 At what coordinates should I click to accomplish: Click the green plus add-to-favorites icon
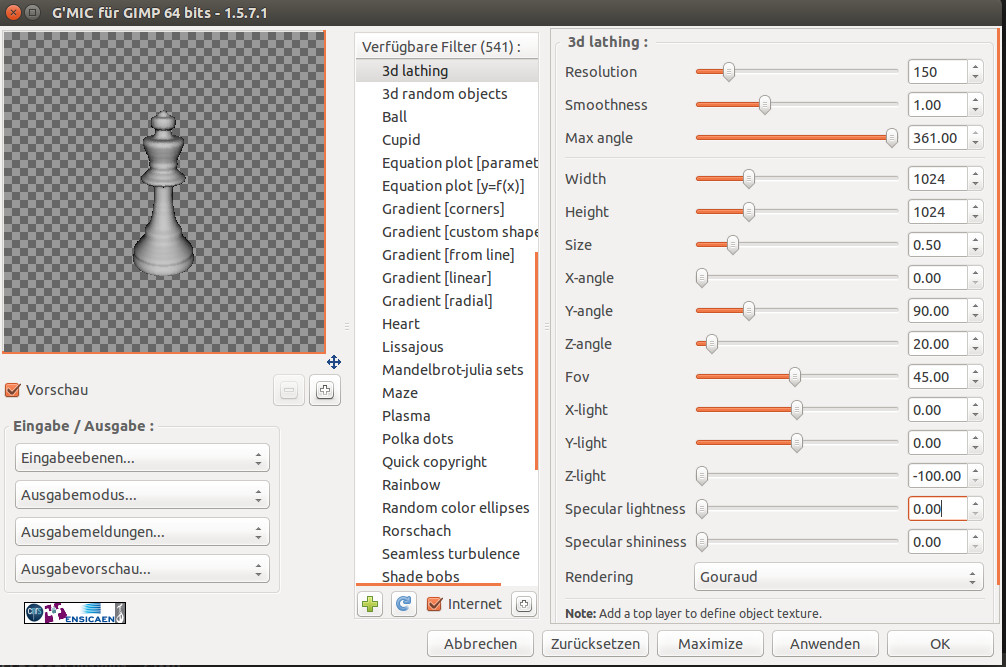370,604
